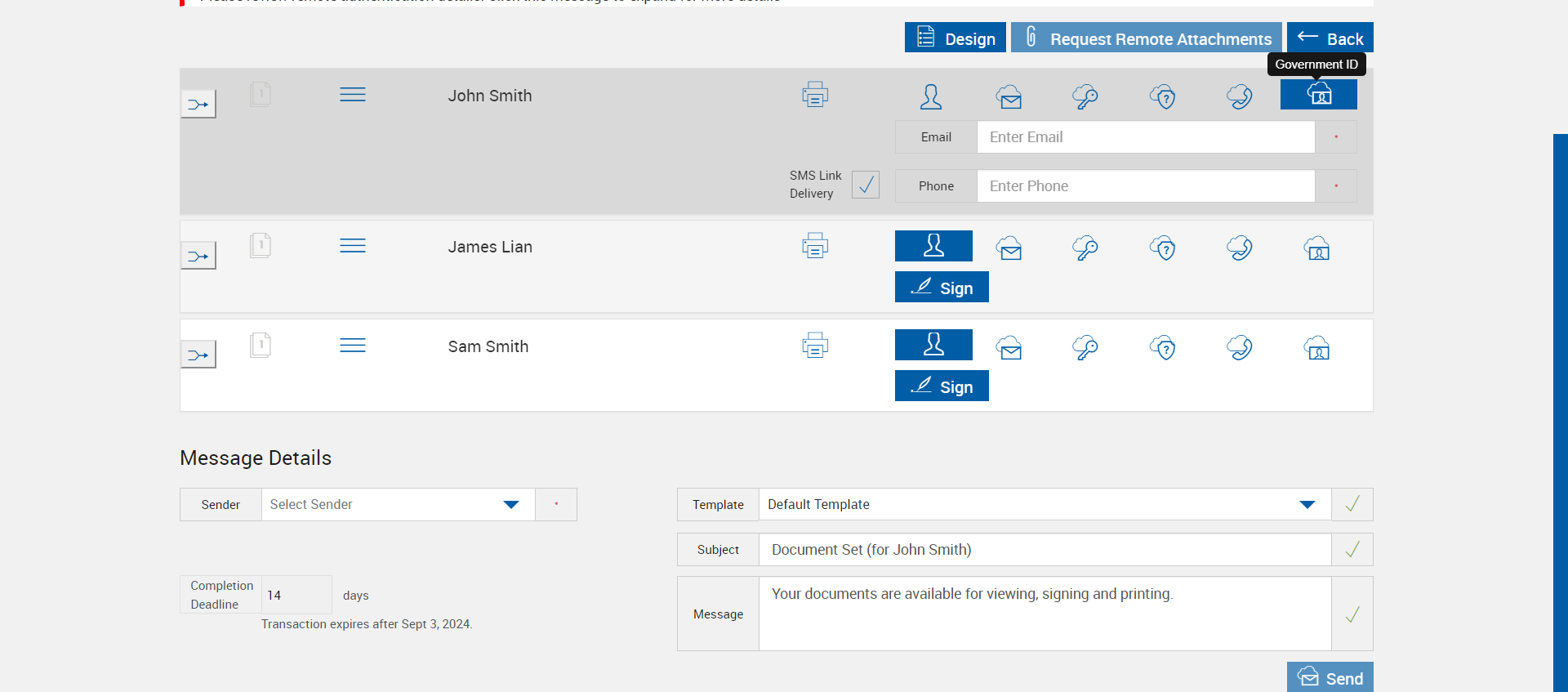This screenshot has width=1568, height=692.
Task: Click the in-person signer icon for John Smith
Action: click(x=931, y=96)
